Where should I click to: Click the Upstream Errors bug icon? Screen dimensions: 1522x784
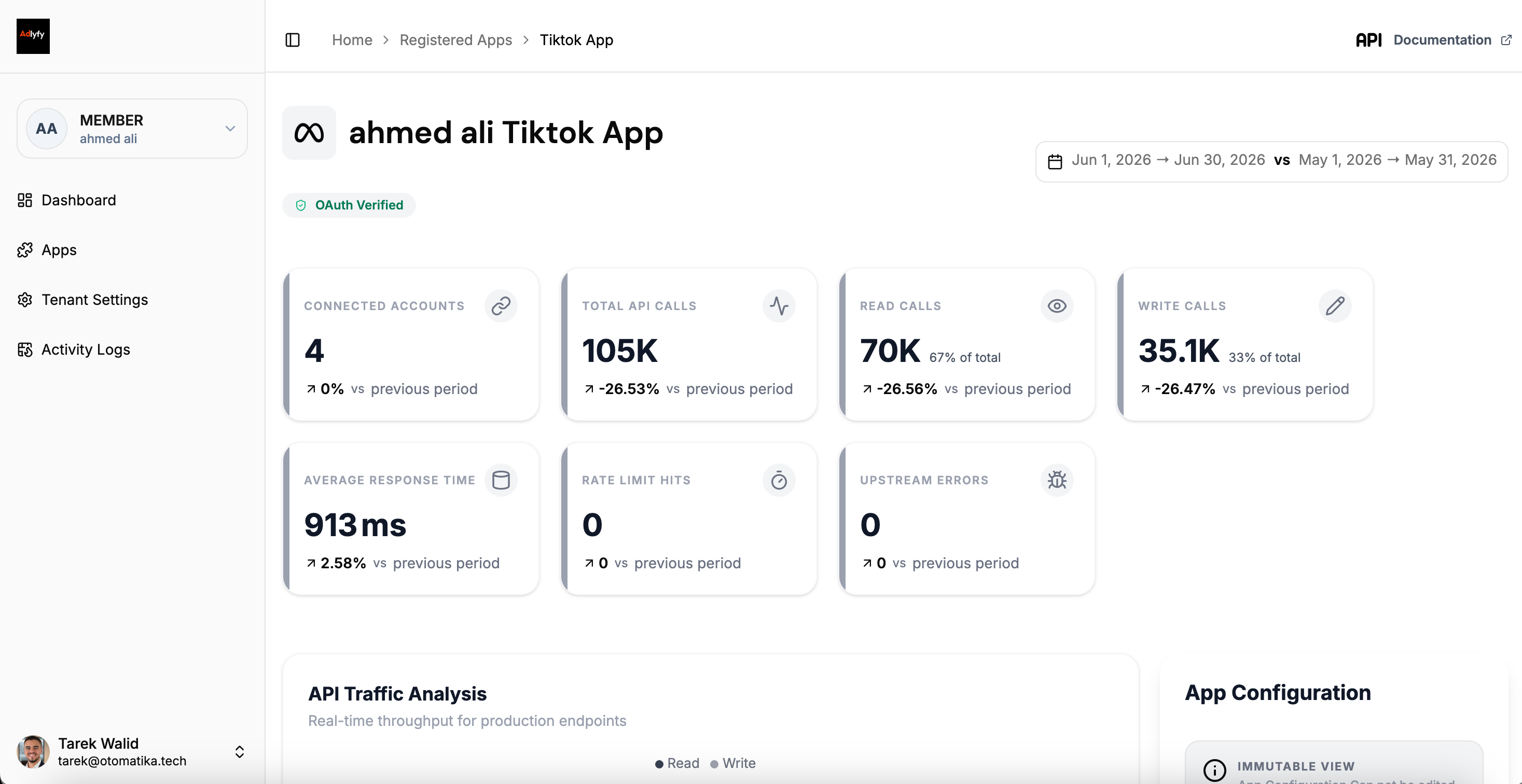1057,480
